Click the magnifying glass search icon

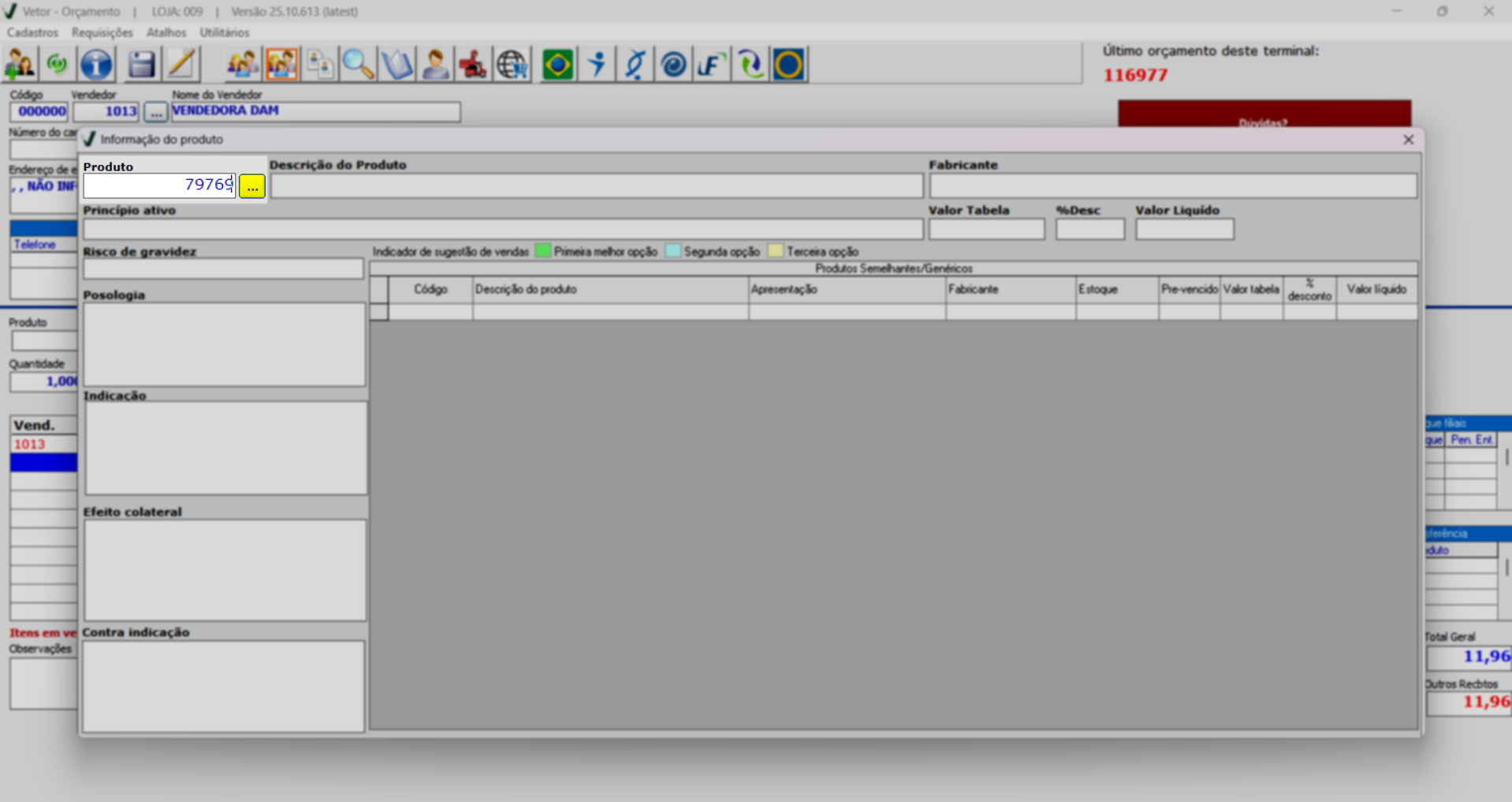358,65
